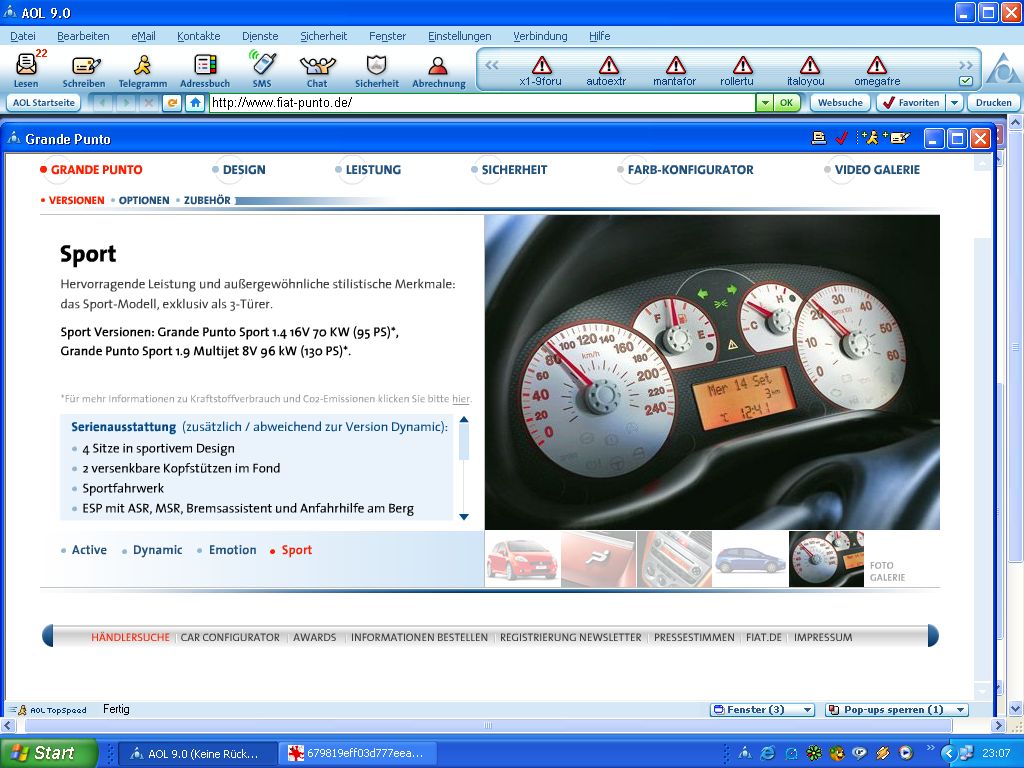
Task: Open the Pop-ups sperren dropdown
Action: (x=896, y=710)
